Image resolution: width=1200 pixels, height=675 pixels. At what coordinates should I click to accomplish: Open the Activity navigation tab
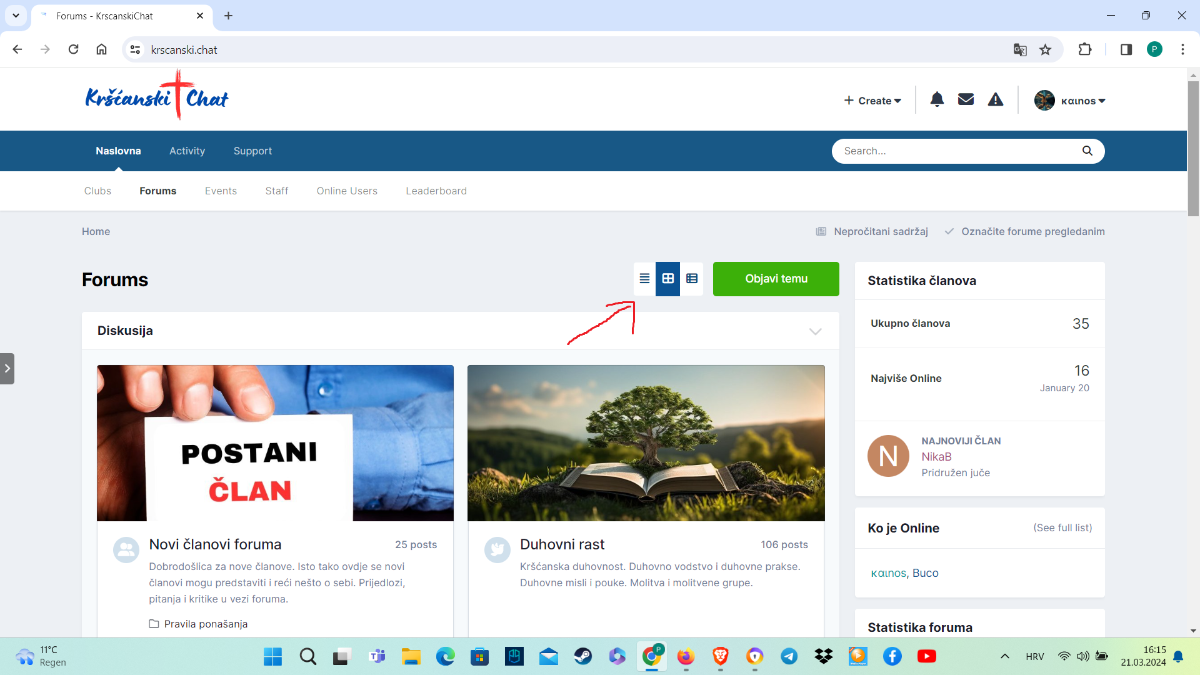(x=187, y=151)
